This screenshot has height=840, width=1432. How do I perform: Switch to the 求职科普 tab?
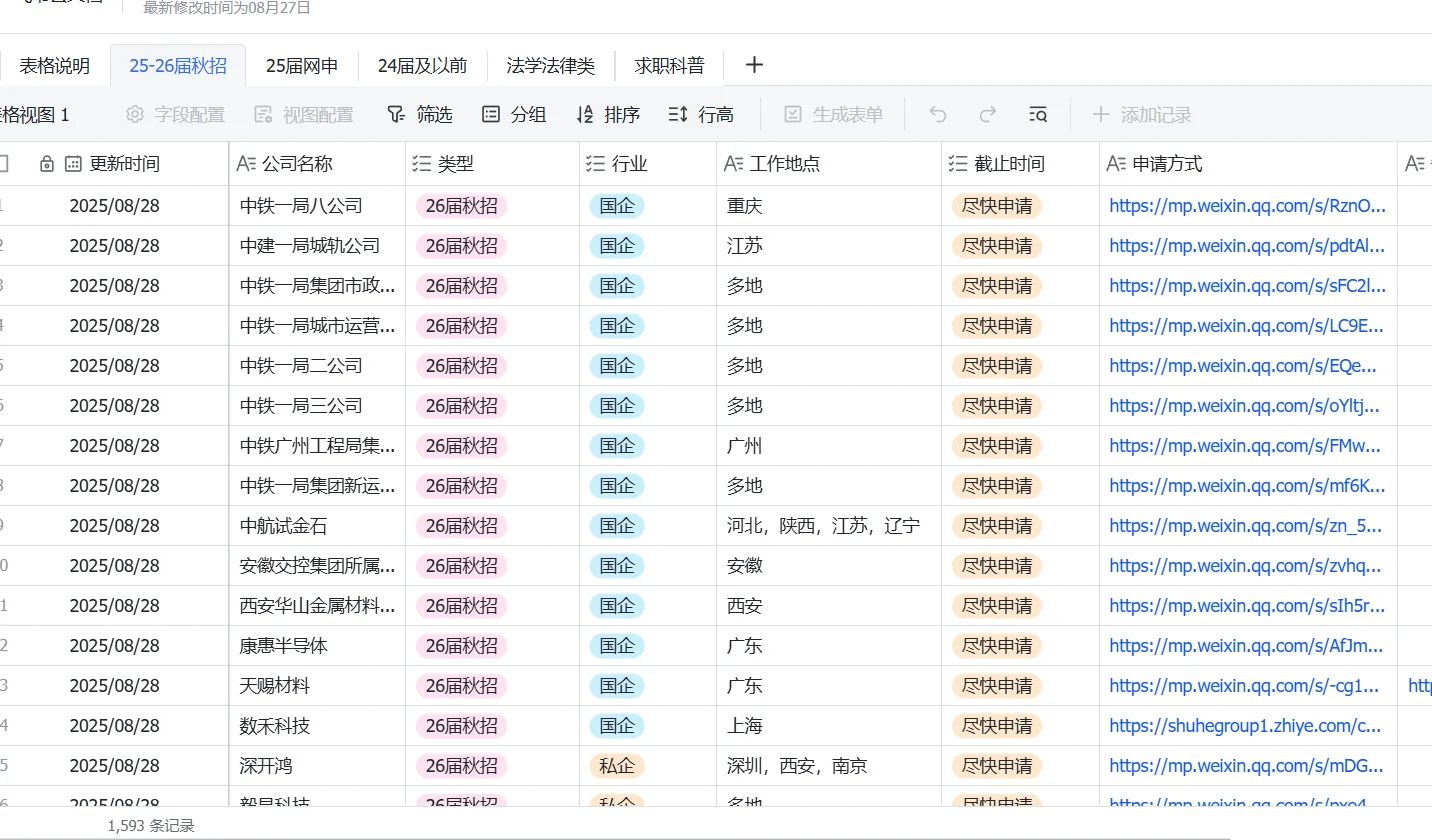tap(670, 66)
